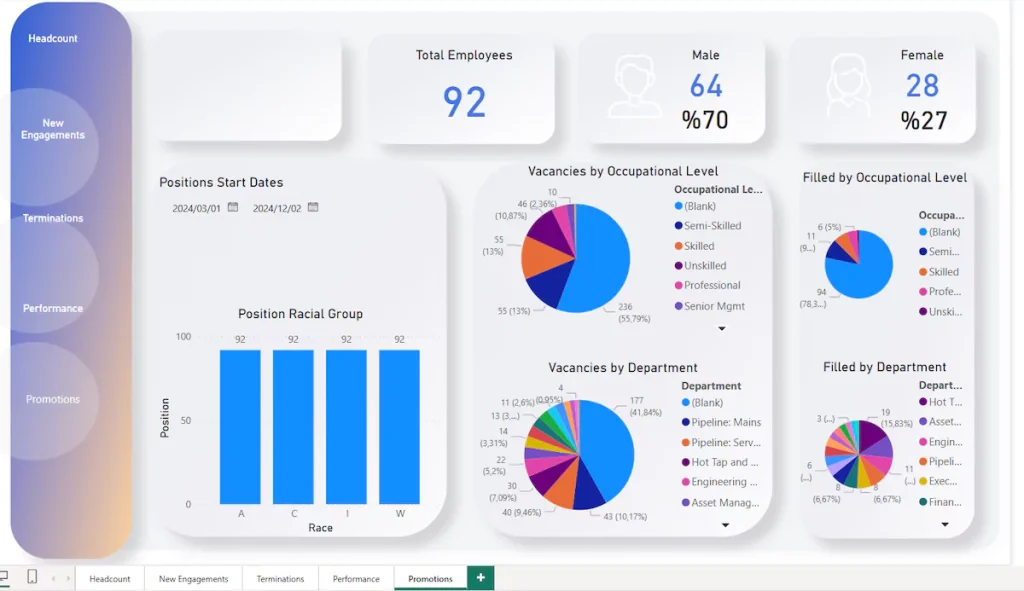This screenshot has width=1024, height=591.
Task: Click the male employee avatar icon
Action: coord(636,87)
